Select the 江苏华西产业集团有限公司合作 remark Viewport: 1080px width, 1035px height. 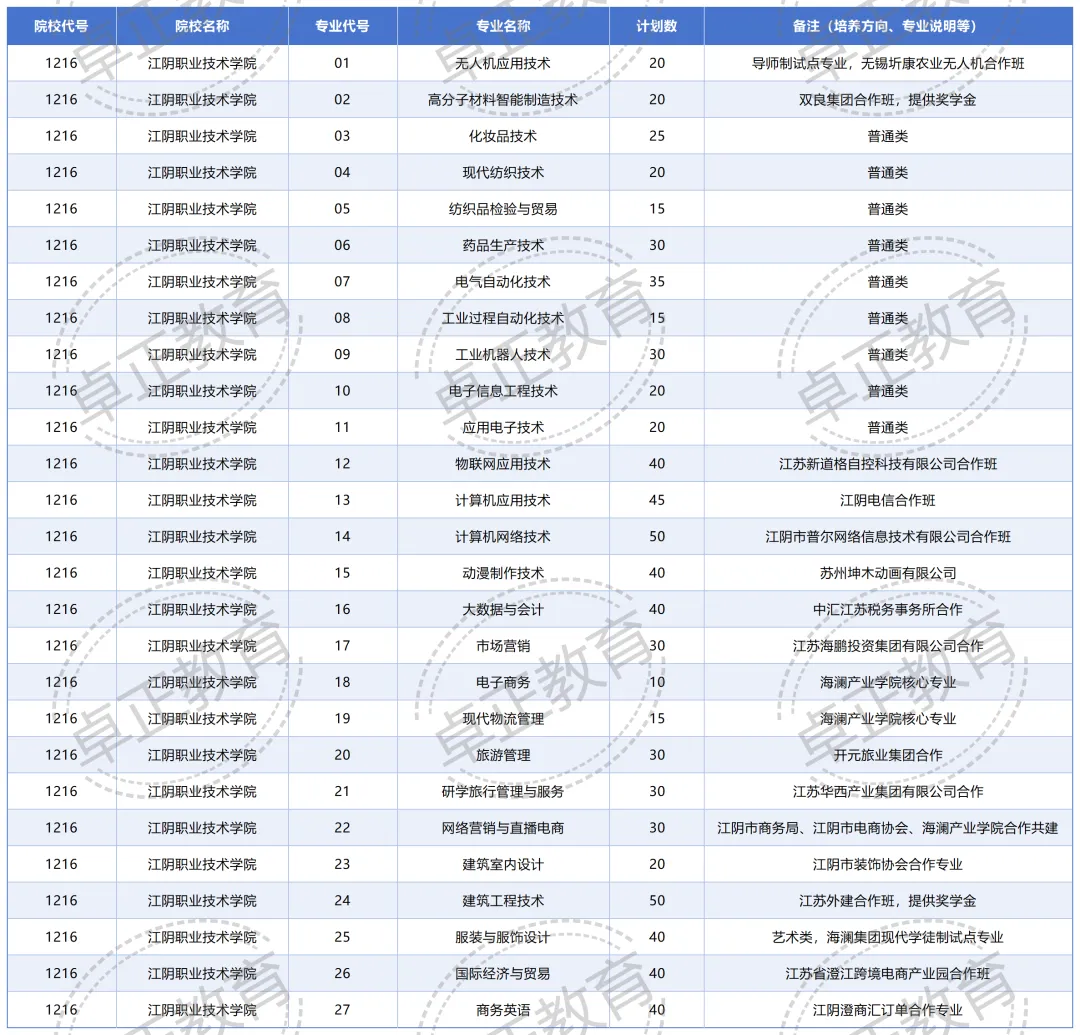pos(888,792)
